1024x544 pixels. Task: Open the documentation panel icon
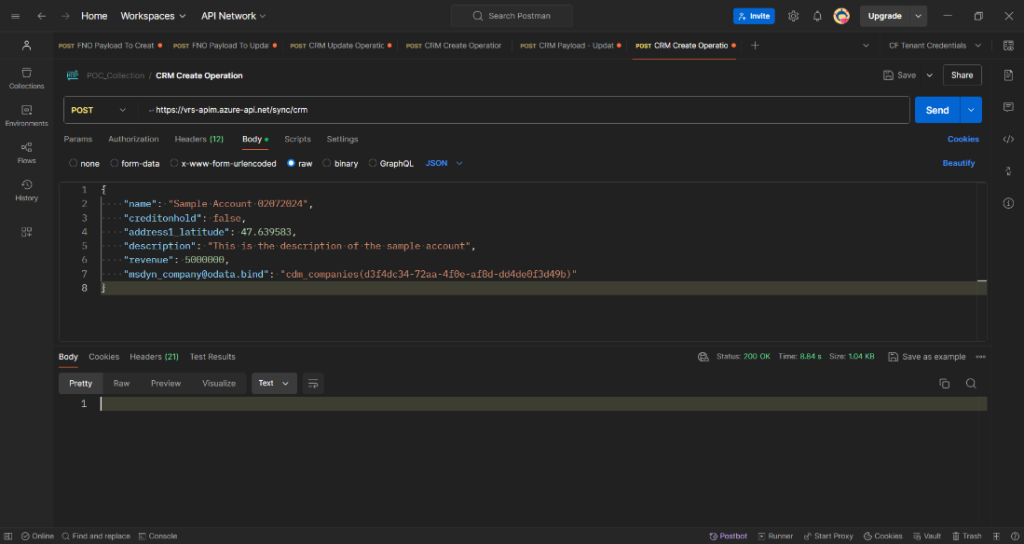pos(1008,75)
